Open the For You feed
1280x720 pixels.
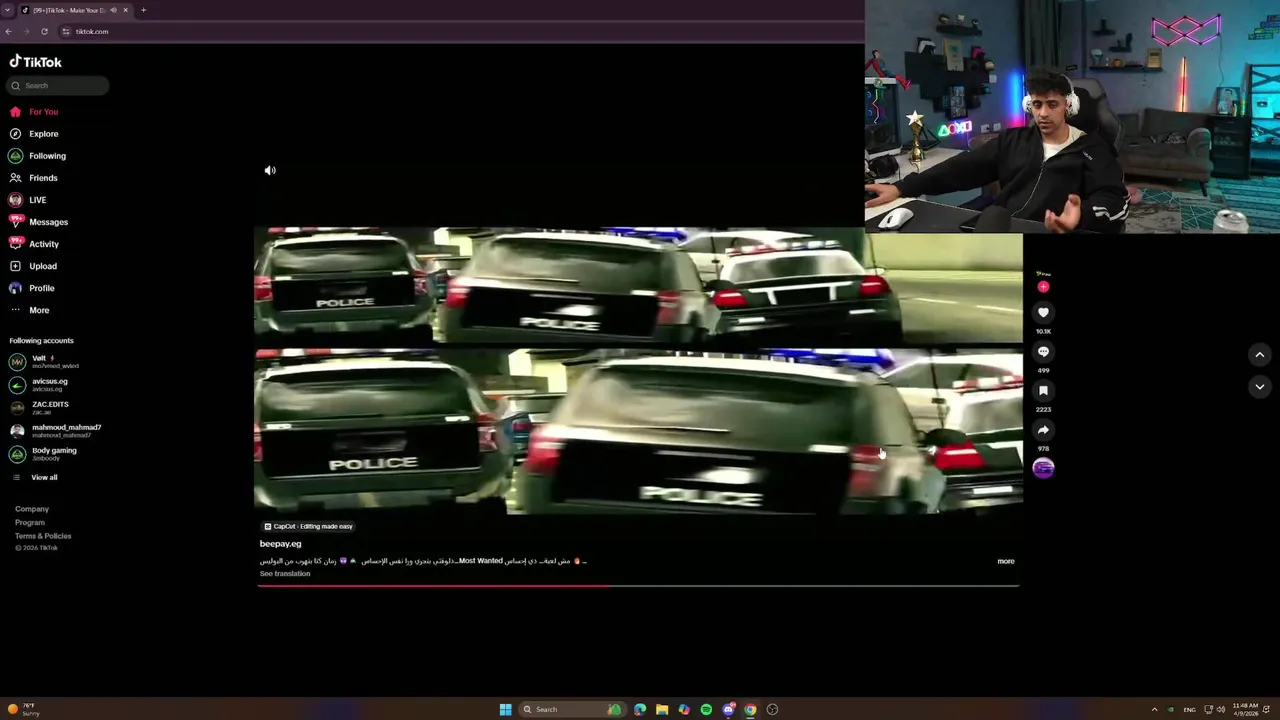point(34,112)
